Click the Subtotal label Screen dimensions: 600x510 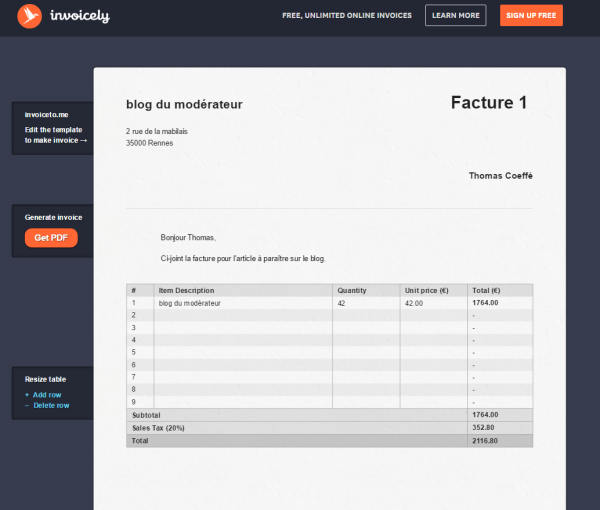tap(146, 415)
